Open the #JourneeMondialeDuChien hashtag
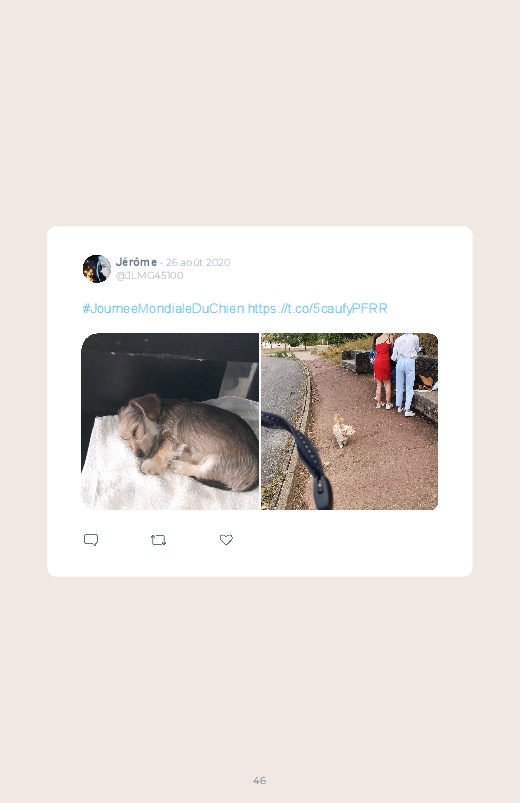Viewport: 520px width, 803px height. pyautogui.click(x=163, y=308)
